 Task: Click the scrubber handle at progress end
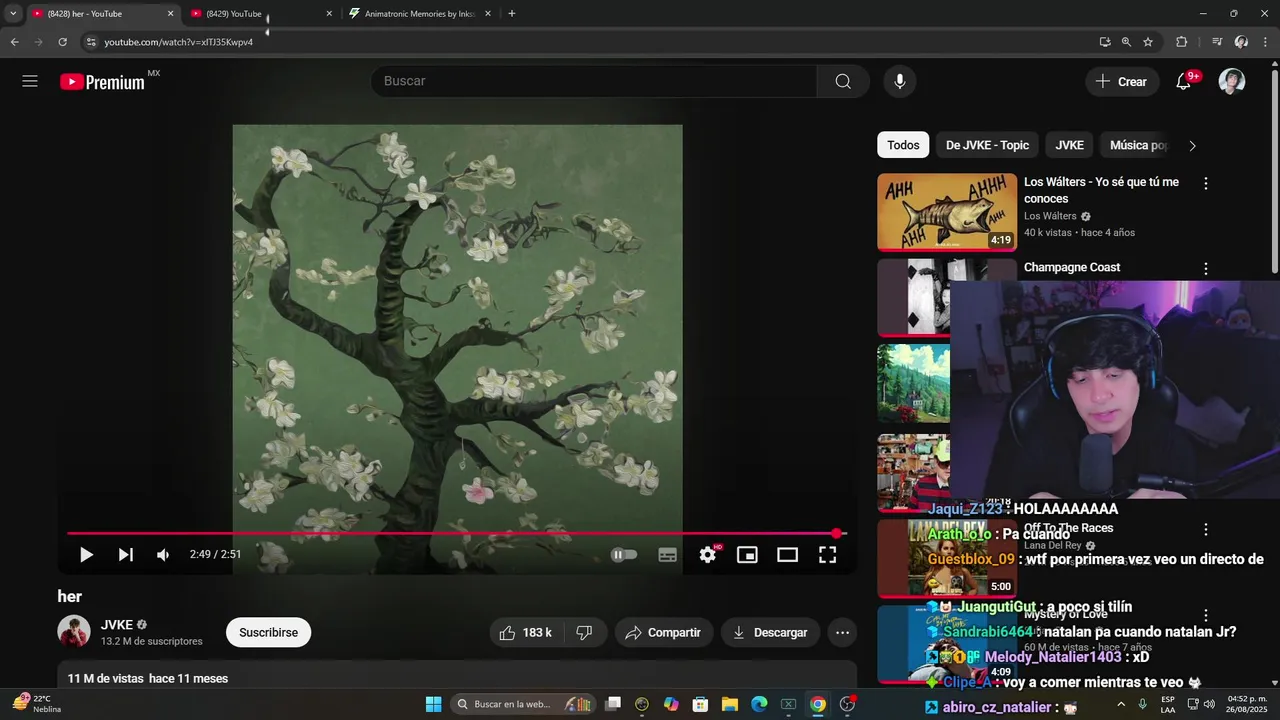click(837, 534)
